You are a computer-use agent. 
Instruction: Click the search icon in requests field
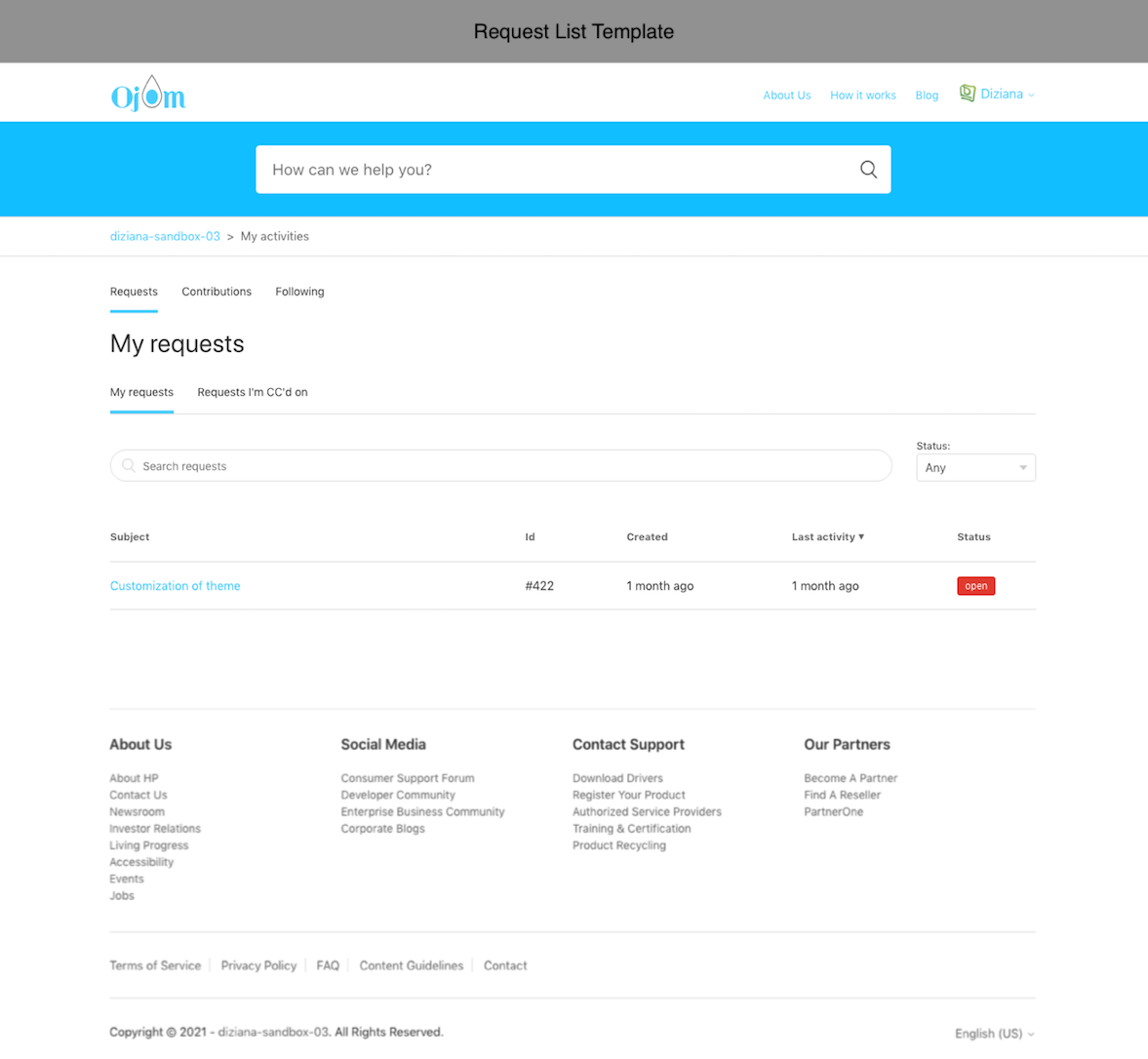(129, 466)
